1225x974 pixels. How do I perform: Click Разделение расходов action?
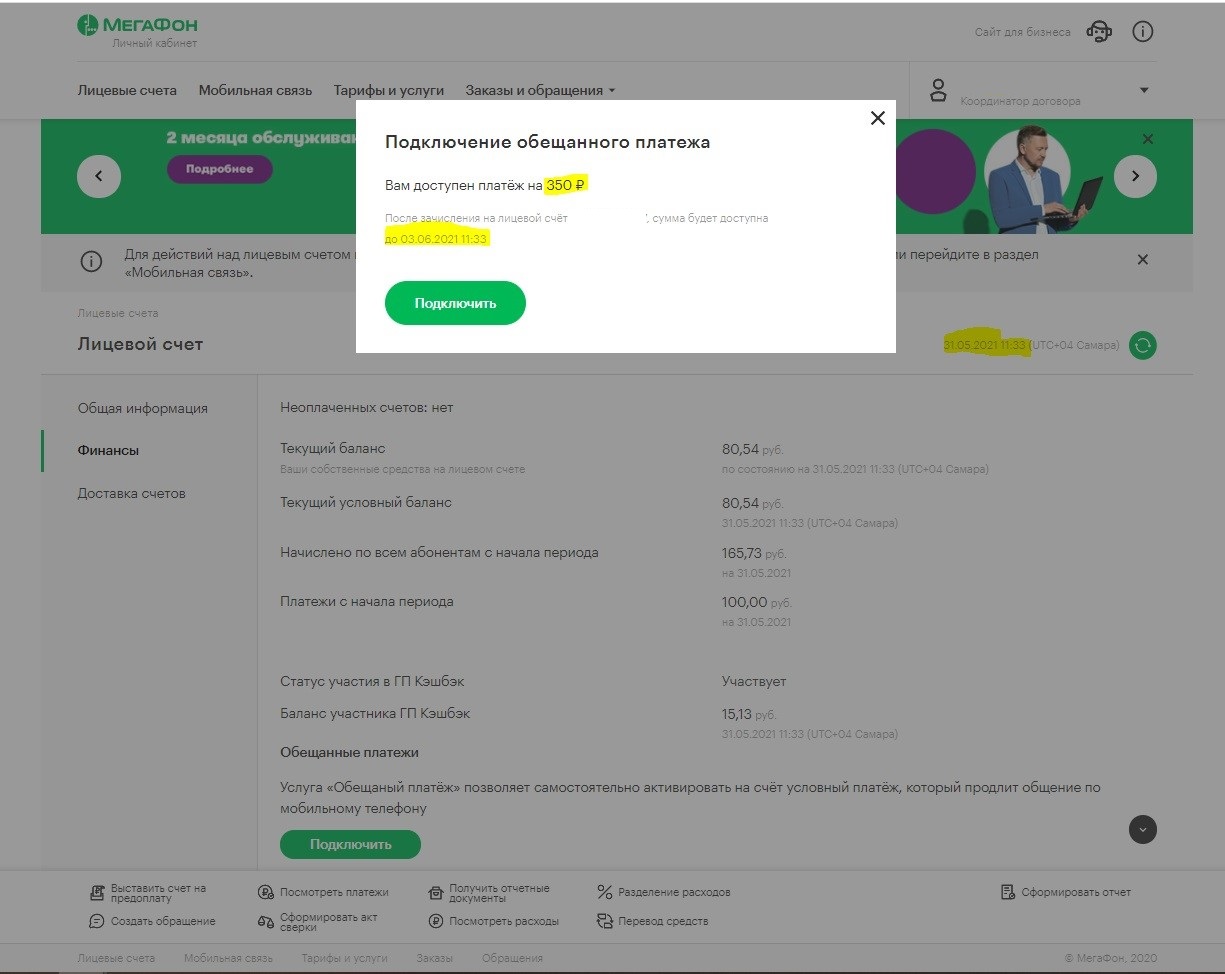click(664, 892)
